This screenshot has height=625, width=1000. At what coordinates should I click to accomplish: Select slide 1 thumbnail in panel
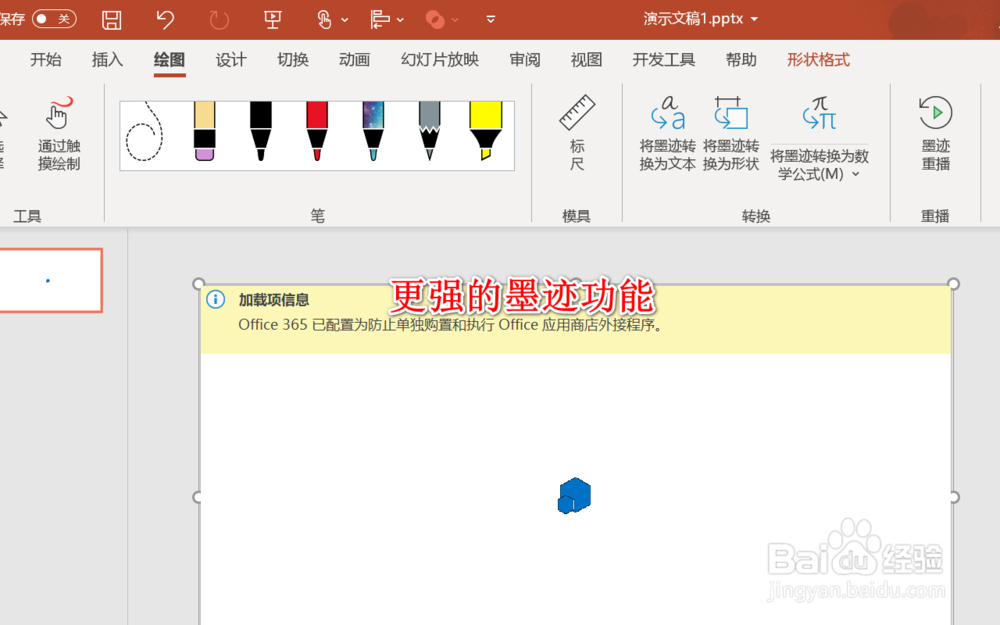pyautogui.click(x=50, y=281)
